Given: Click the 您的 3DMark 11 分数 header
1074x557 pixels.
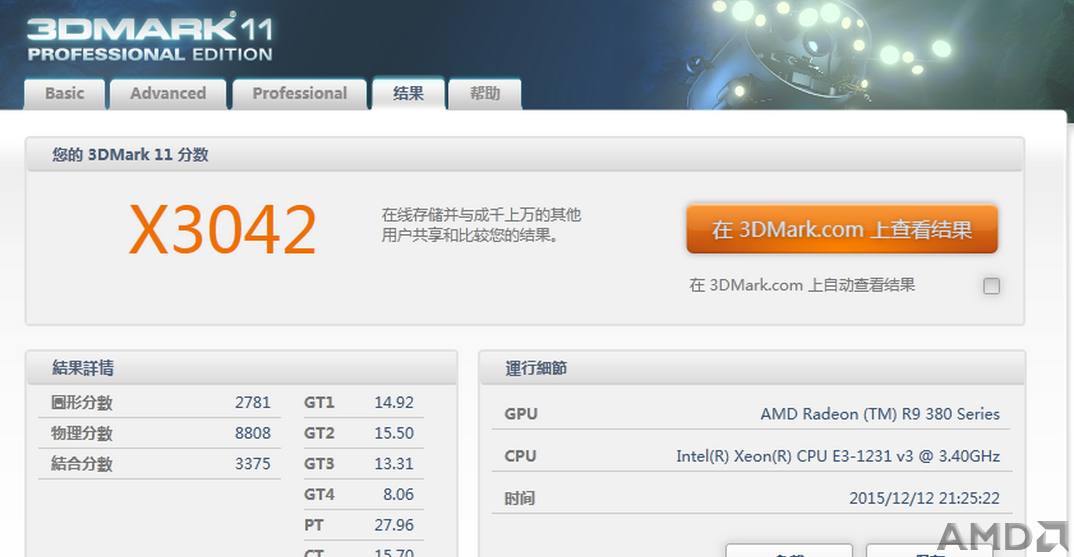Looking at the screenshot, I should tap(130, 155).
